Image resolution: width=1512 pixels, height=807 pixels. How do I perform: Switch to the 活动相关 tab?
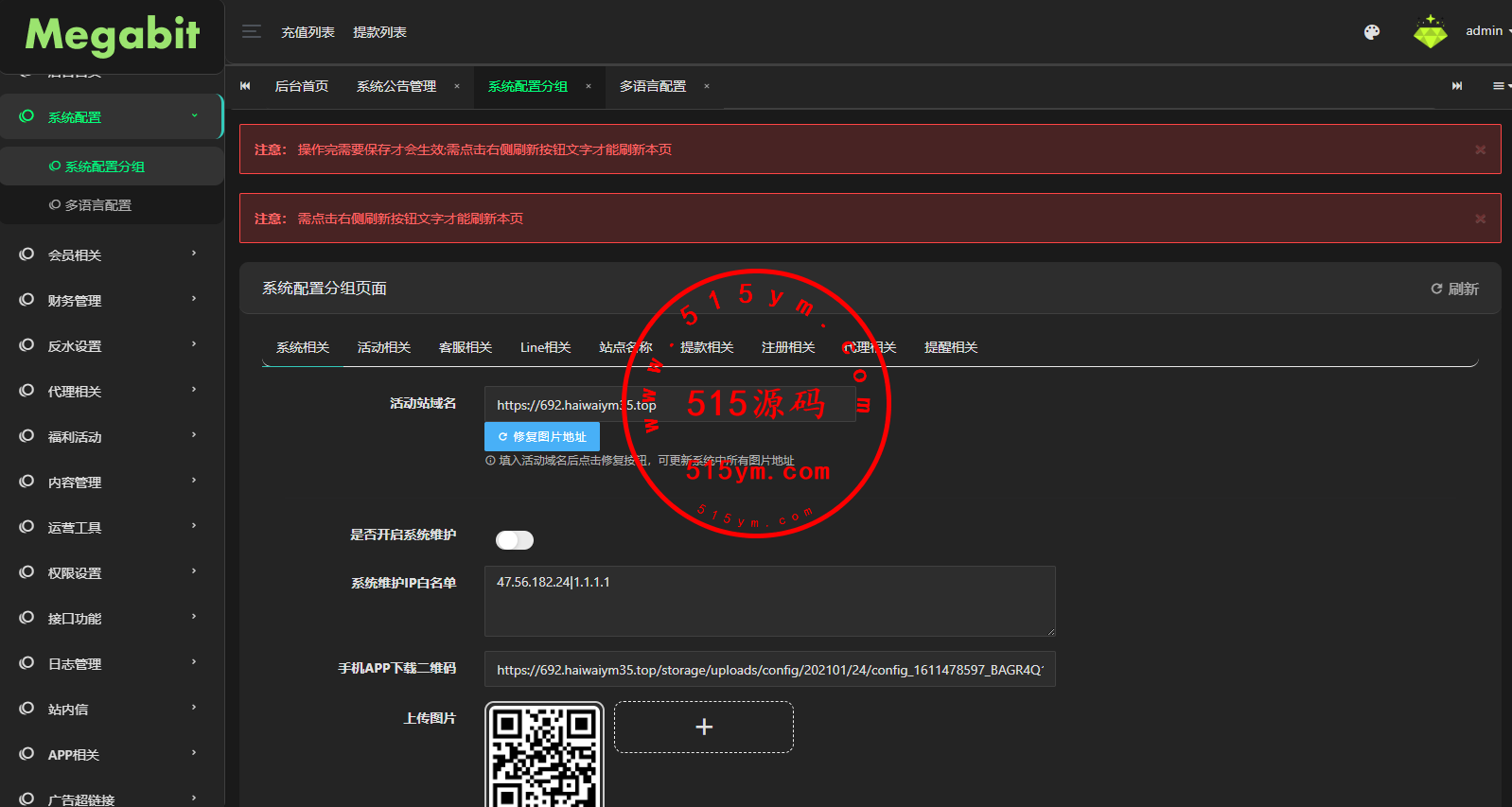[x=384, y=347]
